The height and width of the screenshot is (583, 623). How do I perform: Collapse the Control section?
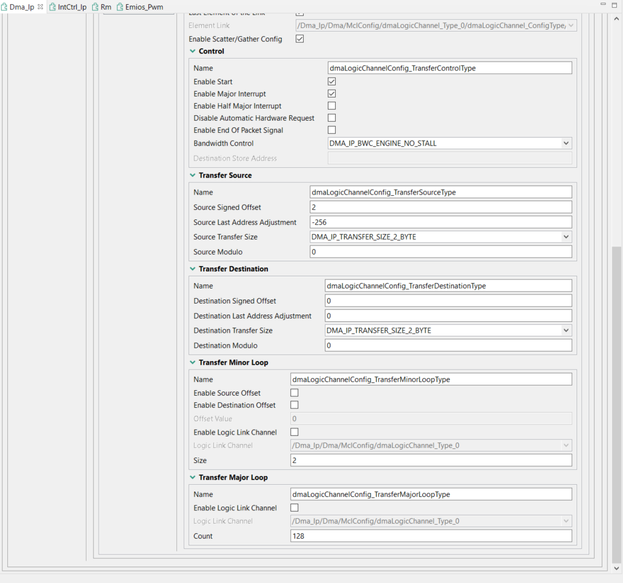[193, 51]
